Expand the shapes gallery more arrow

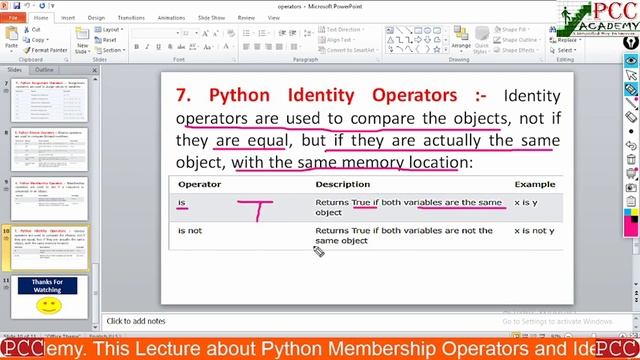pyautogui.click(x=446, y=50)
